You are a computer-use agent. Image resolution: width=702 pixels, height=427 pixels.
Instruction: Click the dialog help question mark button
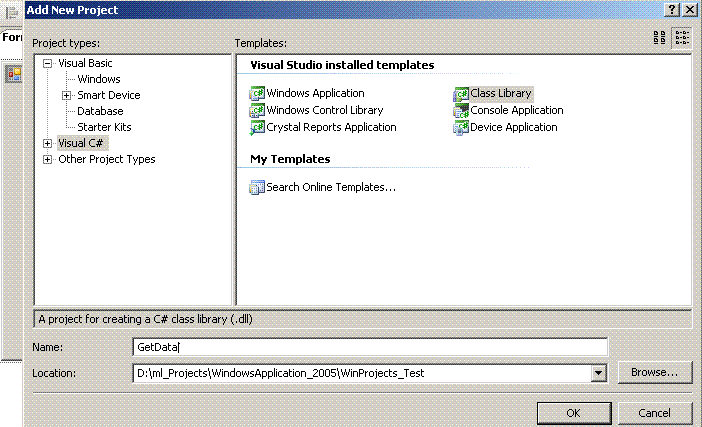(x=672, y=10)
